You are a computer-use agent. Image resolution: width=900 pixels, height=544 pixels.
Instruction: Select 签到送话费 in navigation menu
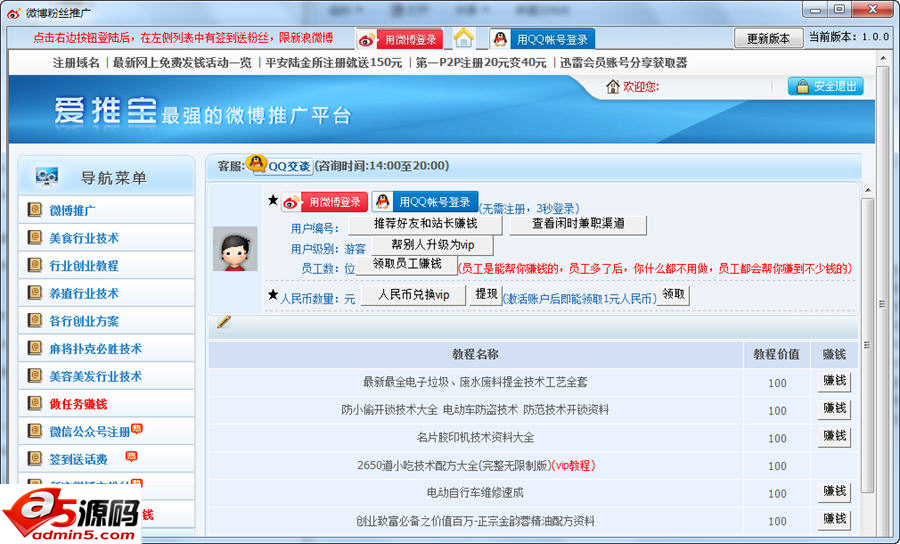pos(78,459)
